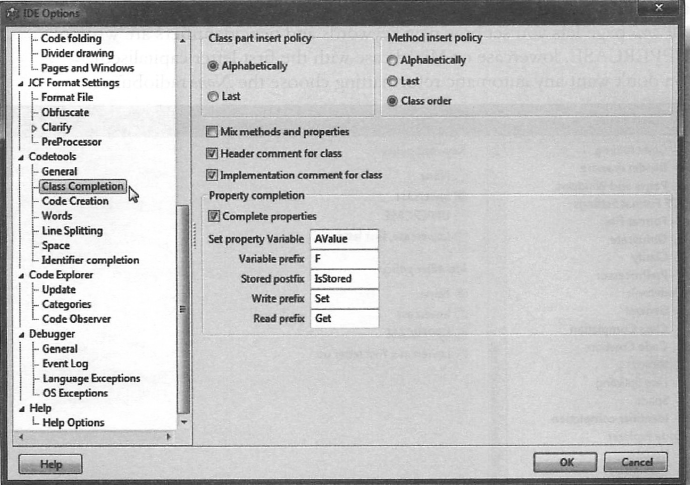Collapse the Code Explorer tree node
This screenshot has width=690, height=485.
[x=21, y=275]
